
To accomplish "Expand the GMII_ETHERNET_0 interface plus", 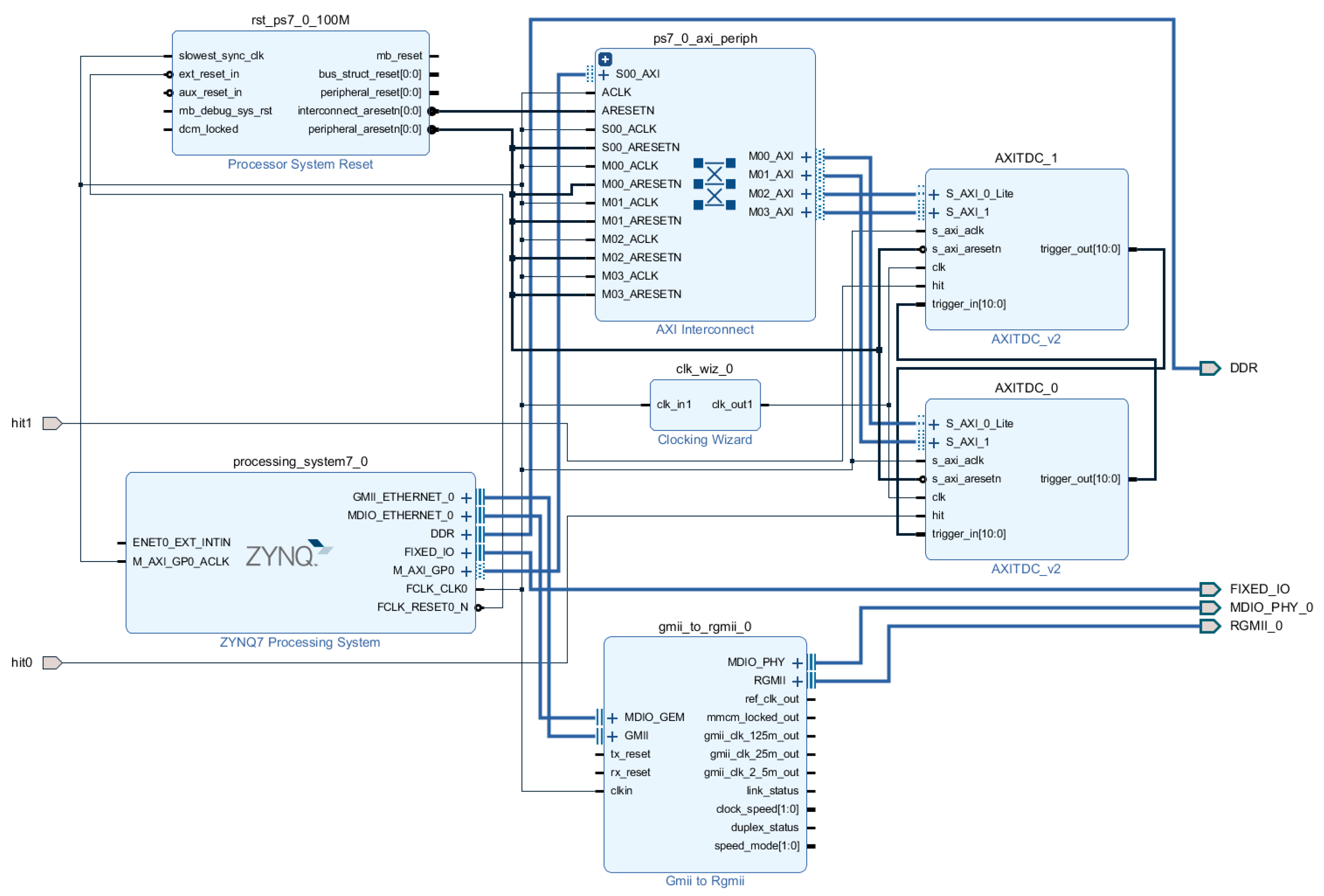I will pyautogui.click(x=466, y=498).
